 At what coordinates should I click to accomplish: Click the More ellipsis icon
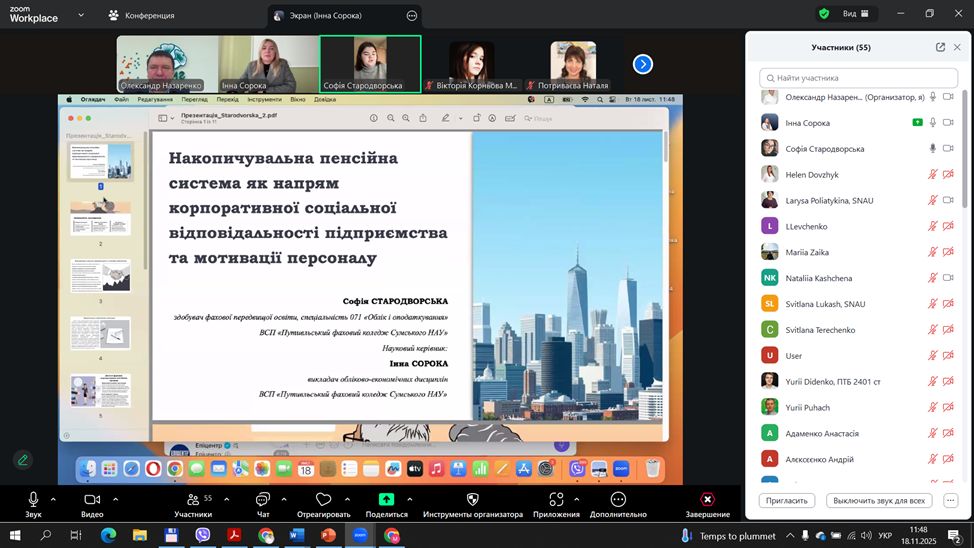[618, 499]
